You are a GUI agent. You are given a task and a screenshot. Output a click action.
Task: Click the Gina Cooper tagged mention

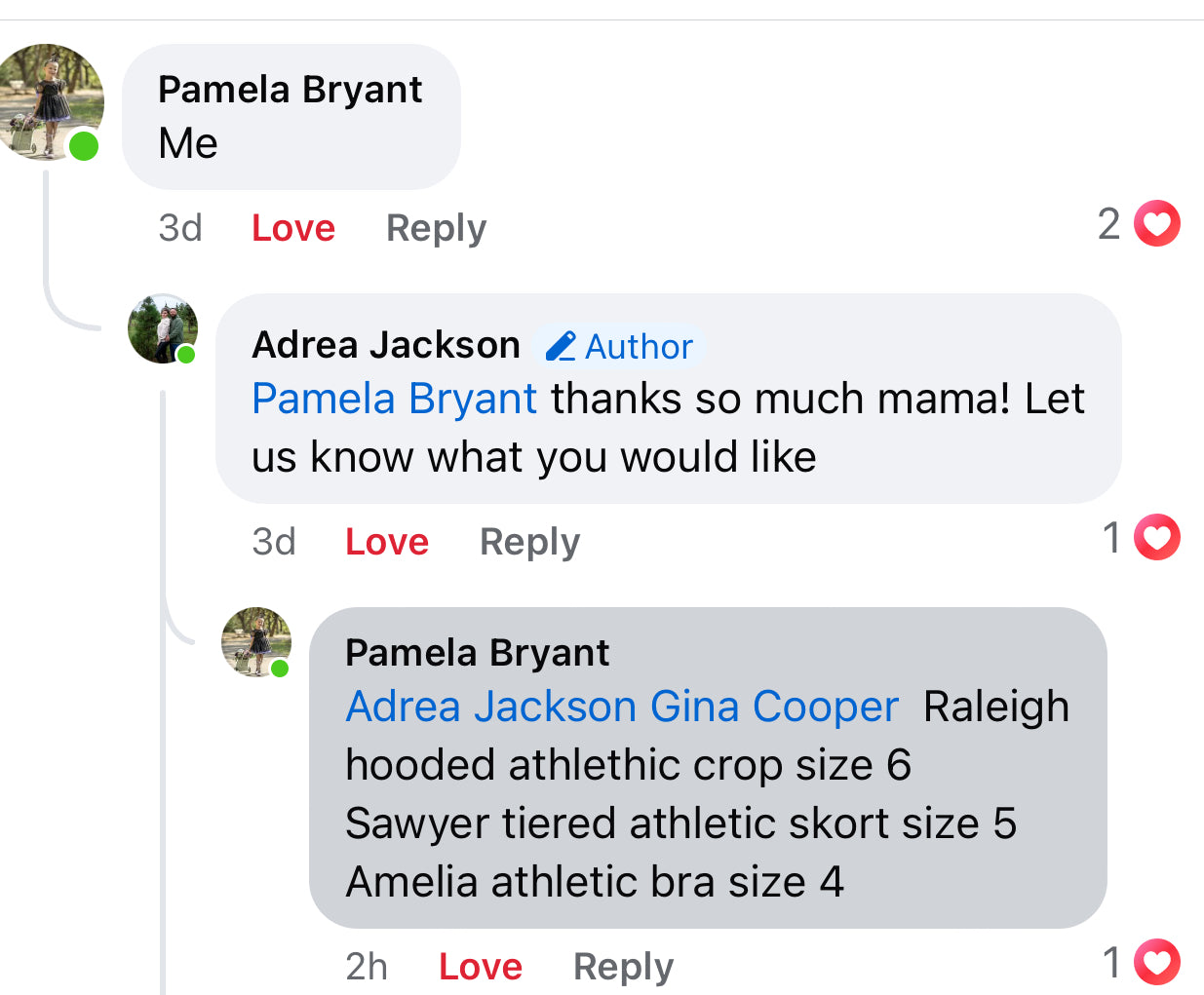click(774, 707)
